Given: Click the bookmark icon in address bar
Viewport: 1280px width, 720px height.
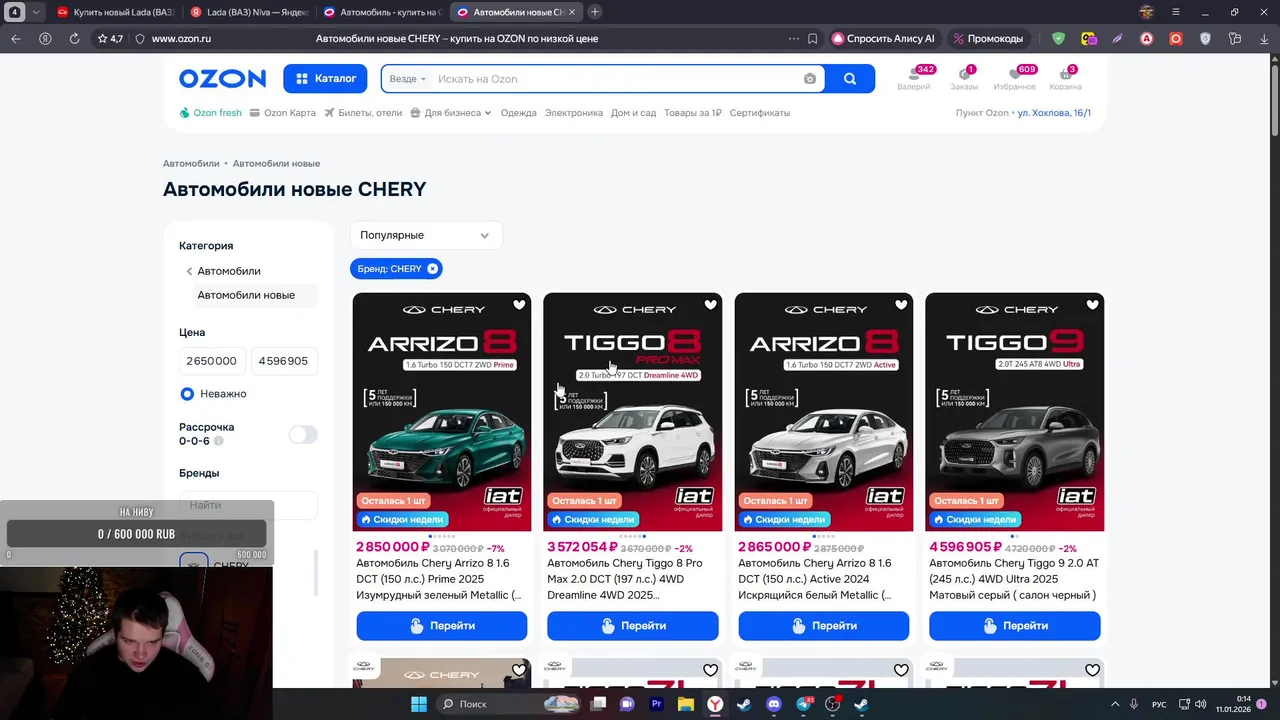Looking at the screenshot, I should point(812,39).
